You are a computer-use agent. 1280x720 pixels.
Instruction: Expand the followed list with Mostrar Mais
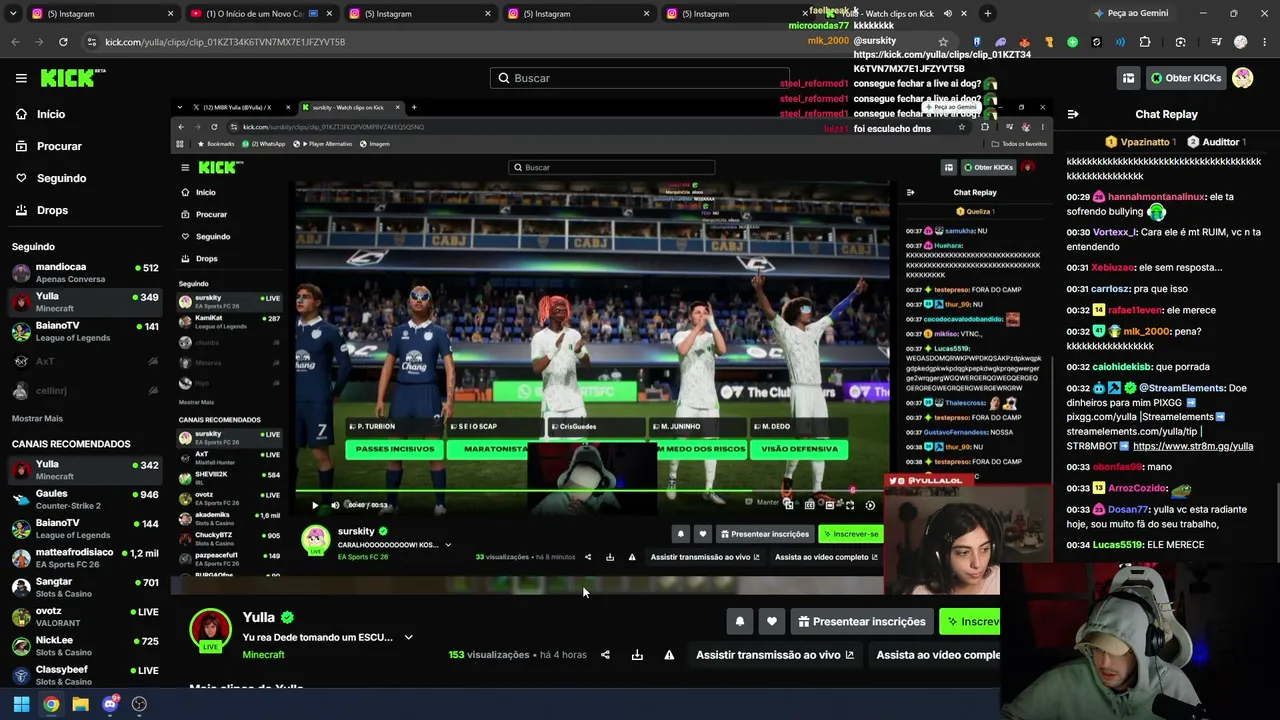(x=37, y=418)
